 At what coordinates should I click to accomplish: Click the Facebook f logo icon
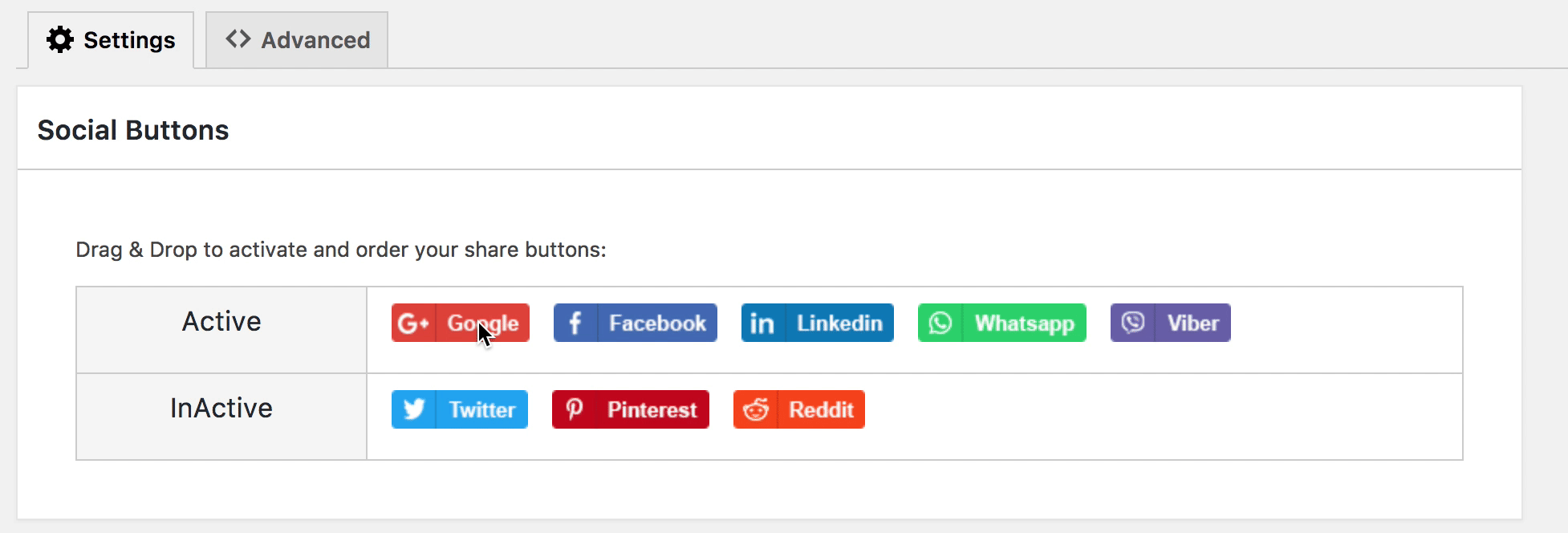click(575, 323)
